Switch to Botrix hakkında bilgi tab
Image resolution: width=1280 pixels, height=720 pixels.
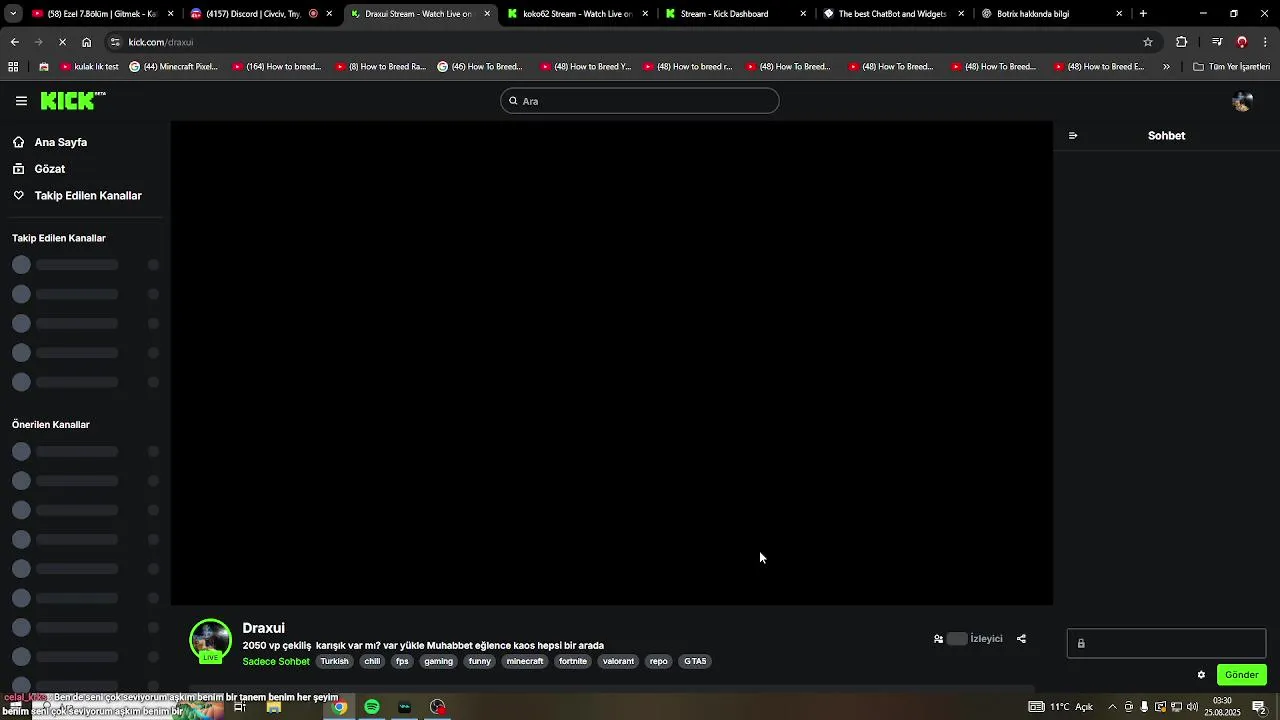point(1050,14)
